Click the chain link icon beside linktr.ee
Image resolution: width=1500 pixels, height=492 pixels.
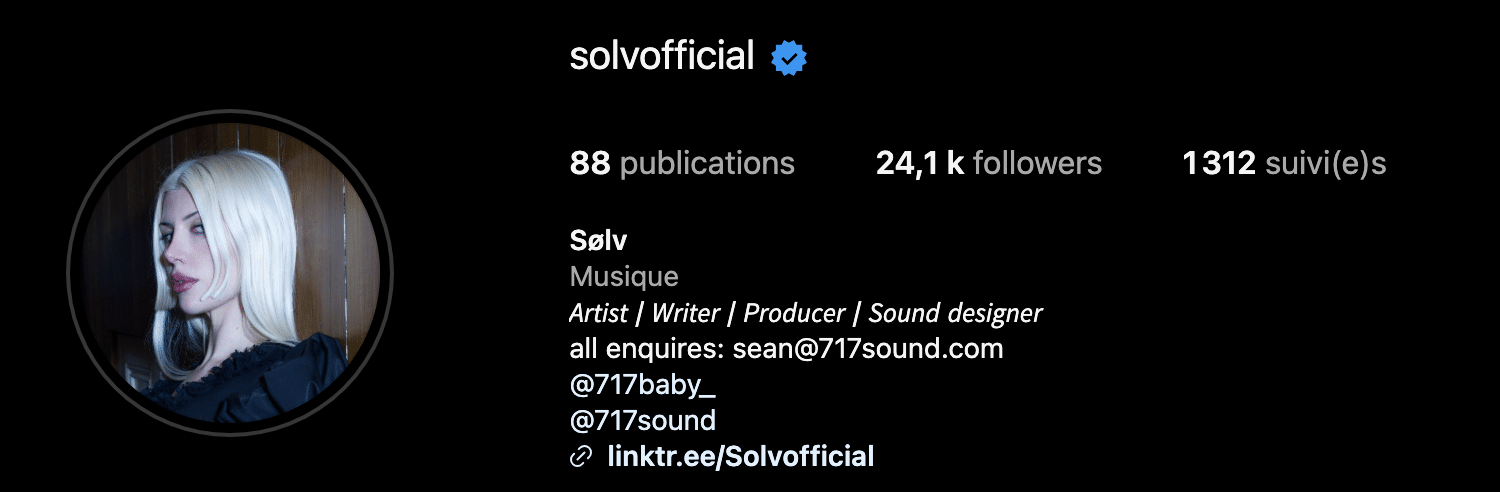[580, 458]
